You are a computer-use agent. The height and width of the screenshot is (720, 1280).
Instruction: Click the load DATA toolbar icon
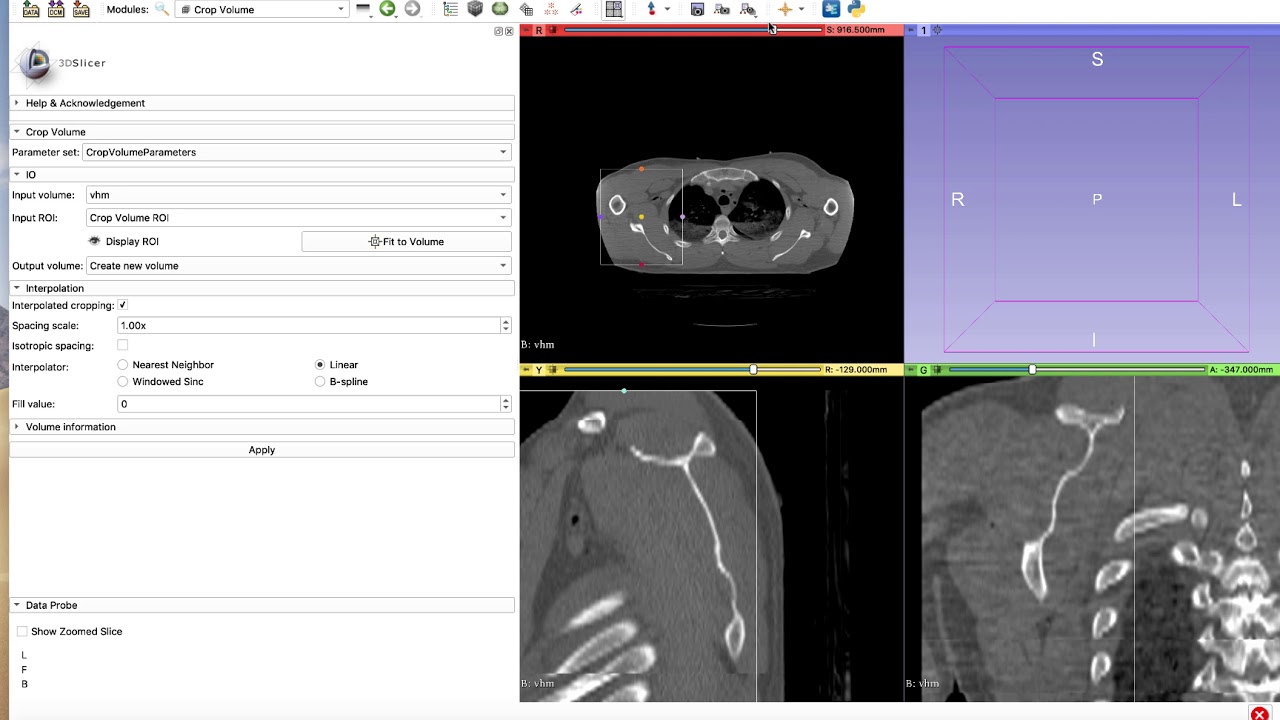(x=31, y=9)
